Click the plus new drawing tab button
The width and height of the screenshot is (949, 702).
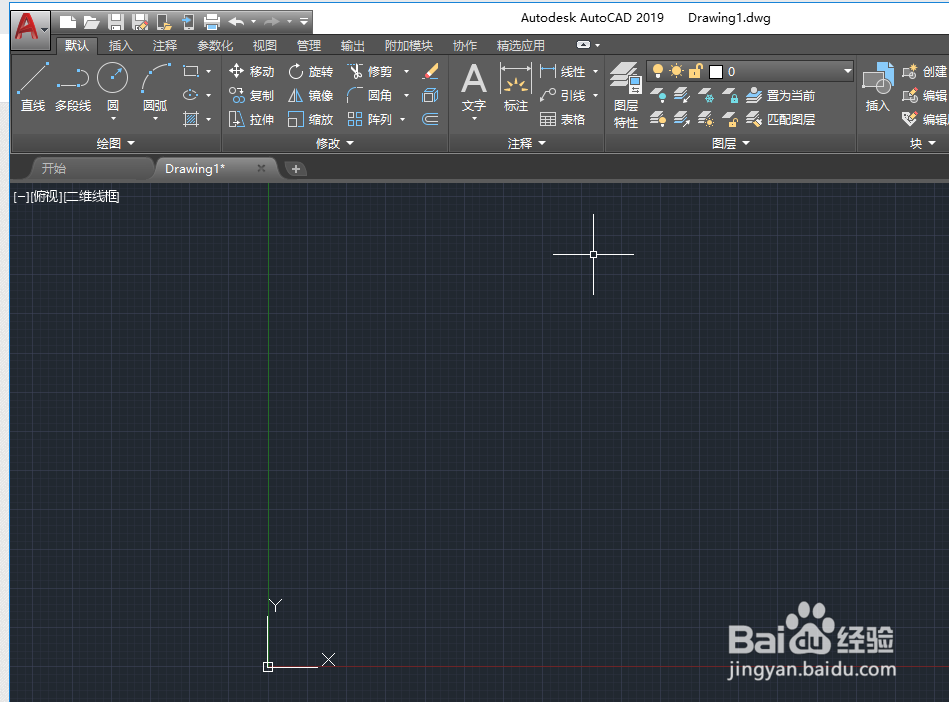point(296,169)
